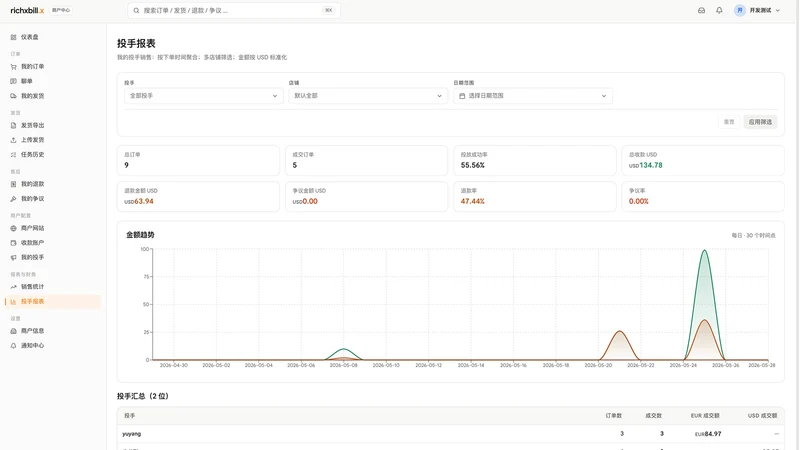Expand the 店铺 默认全部 dropdown

(368, 95)
